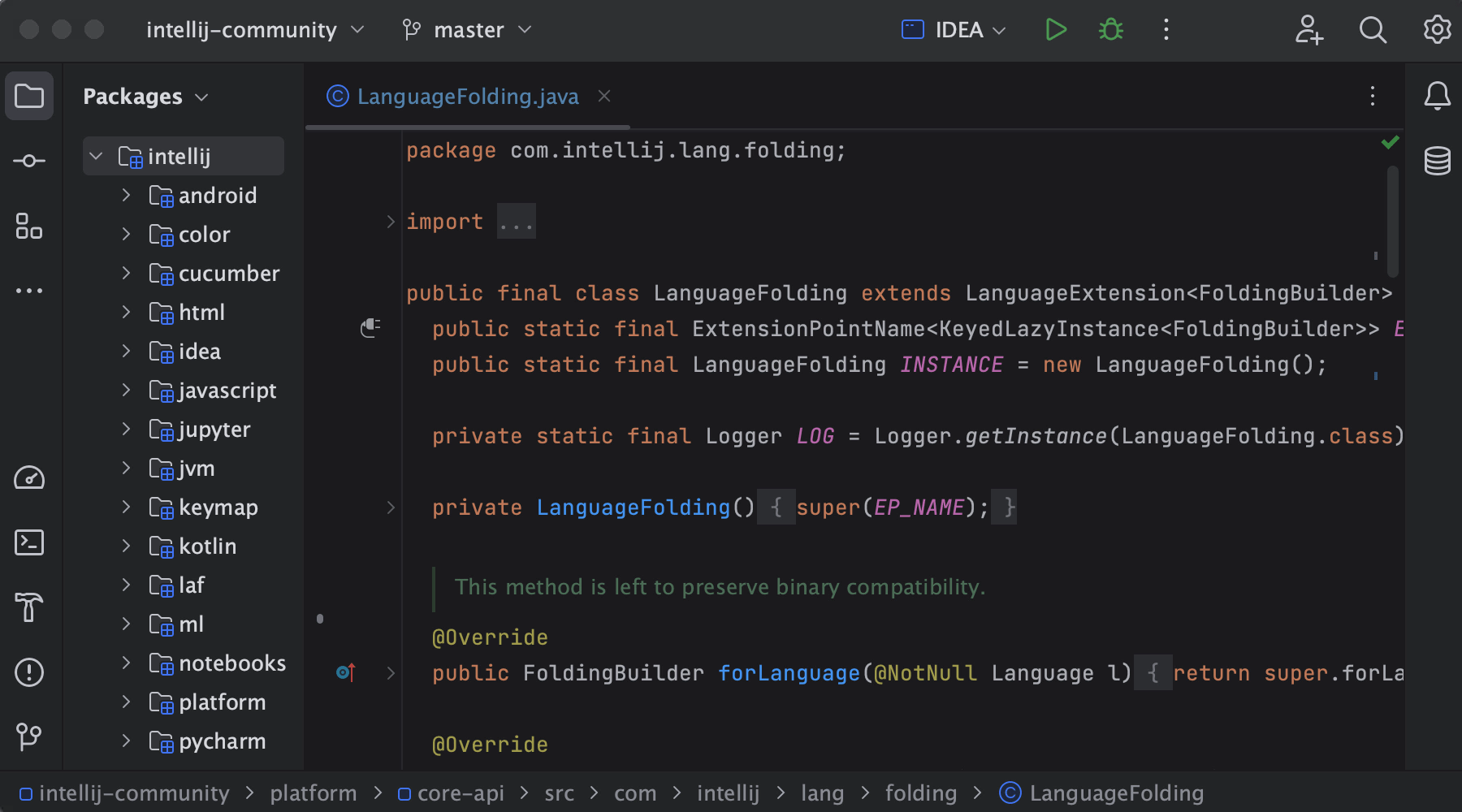Open editor tab options menu
1462x812 pixels.
(x=1373, y=96)
